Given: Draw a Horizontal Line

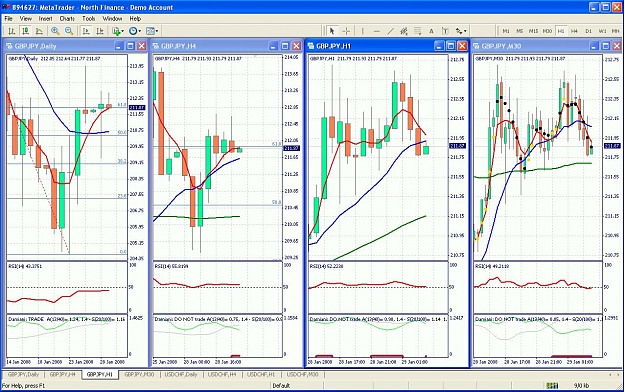Looking at the screenshot, I should pos(377,31).
